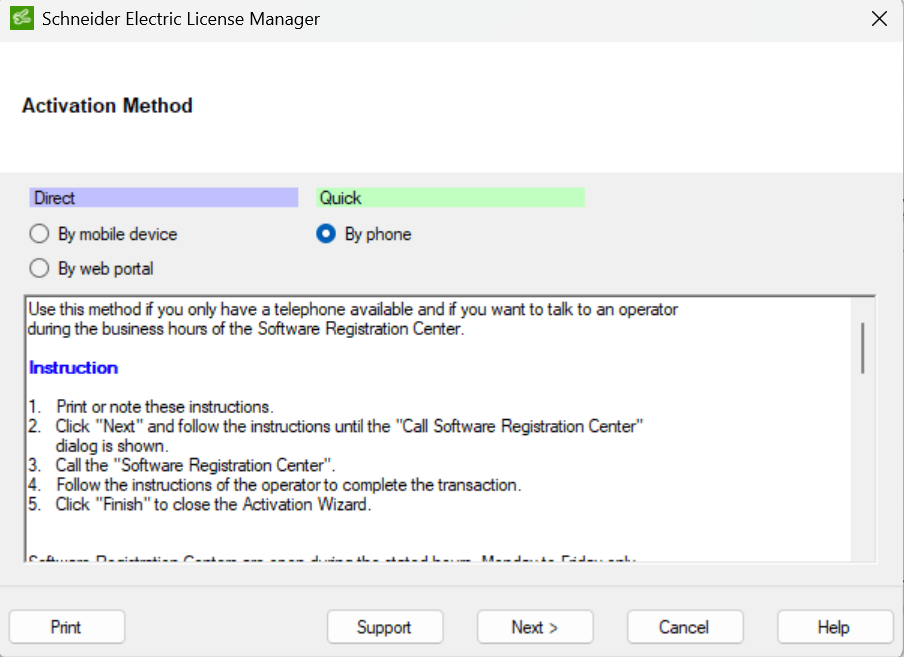The height and width of the screenshot is (657, 904).
Task: Click the instructions scrollbar thumb
Action: tap(862, 348)
